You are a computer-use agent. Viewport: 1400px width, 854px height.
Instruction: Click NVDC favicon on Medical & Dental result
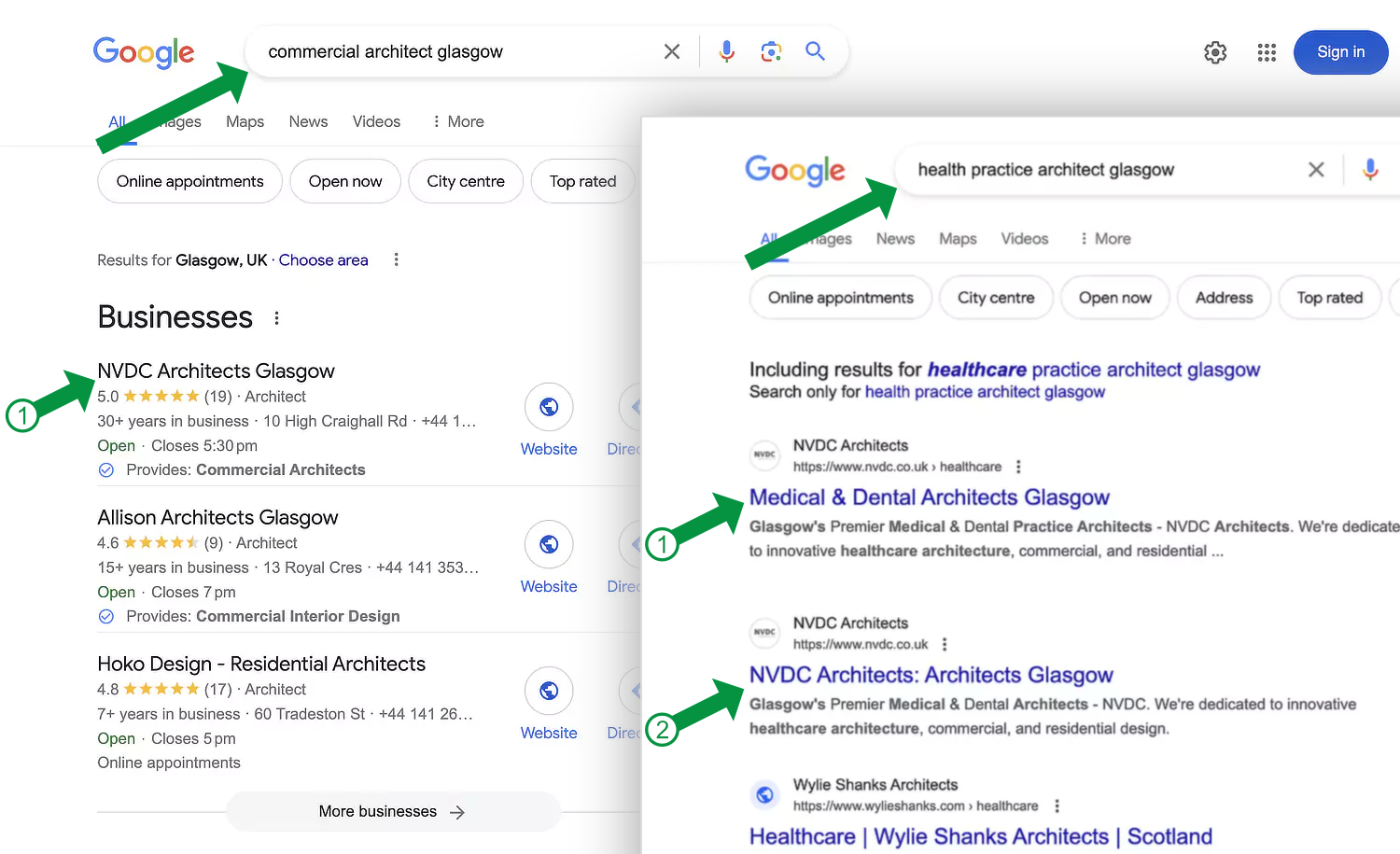click(765, 455)
